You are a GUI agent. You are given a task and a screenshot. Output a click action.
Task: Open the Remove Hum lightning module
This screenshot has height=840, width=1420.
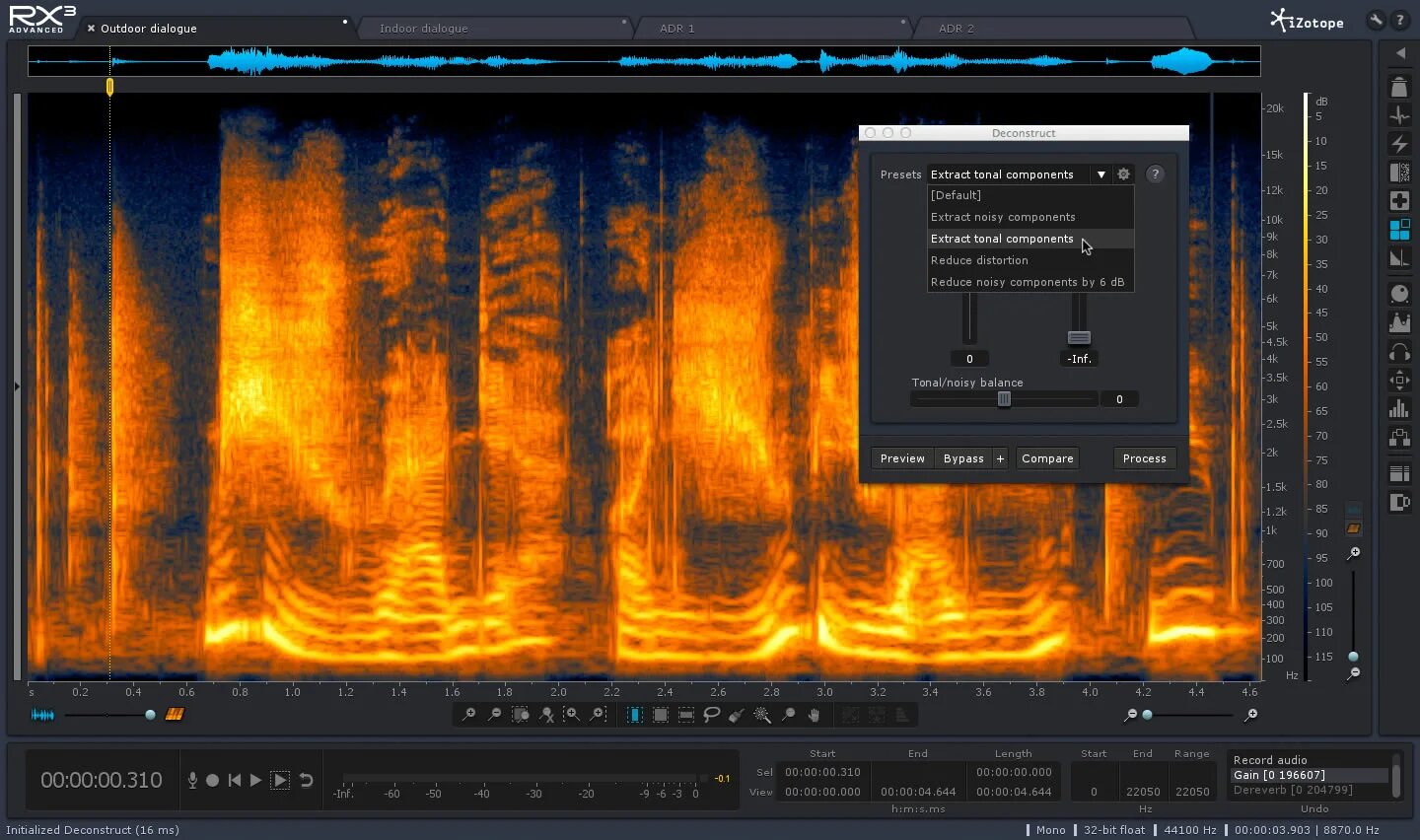(1399, 144)
